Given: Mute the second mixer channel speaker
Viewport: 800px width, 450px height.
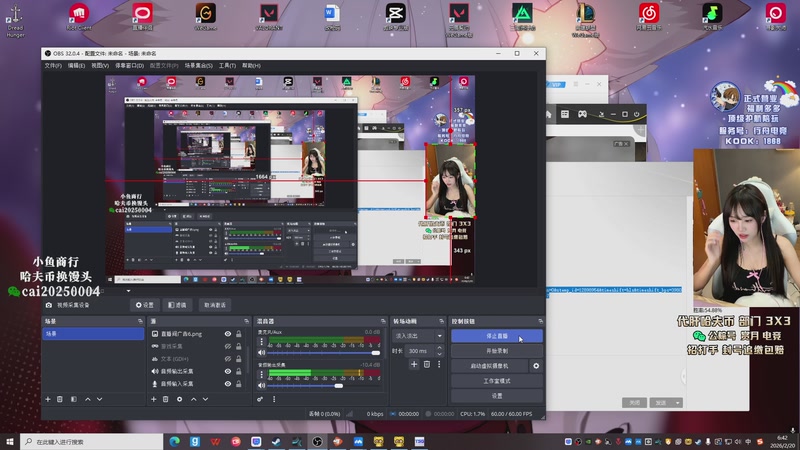Looking at the screenshot, I should click(x=262, y=386).
